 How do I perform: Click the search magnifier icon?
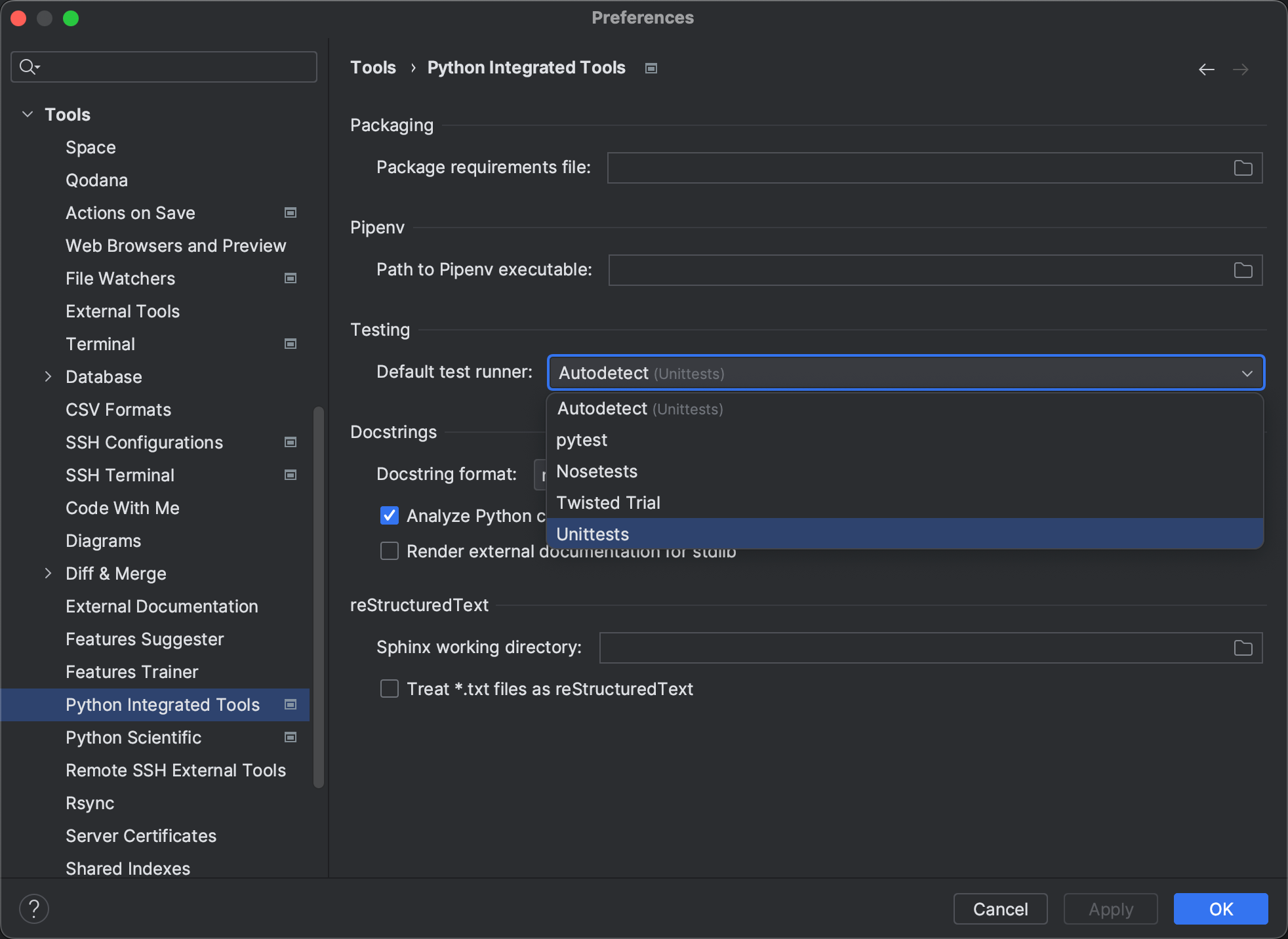pyautogui.click(x=28, y=66)
